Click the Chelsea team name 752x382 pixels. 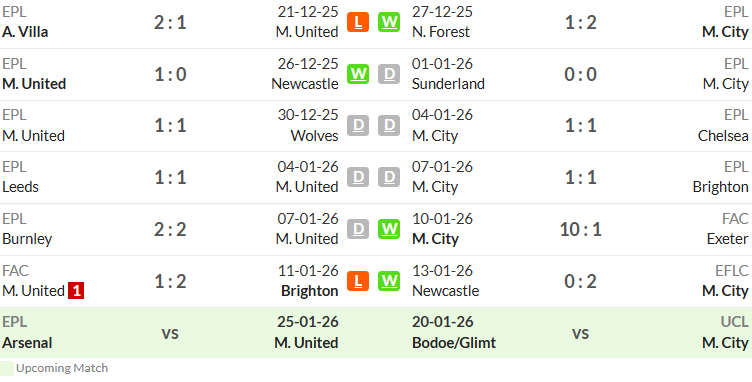(x=723, y=136)
